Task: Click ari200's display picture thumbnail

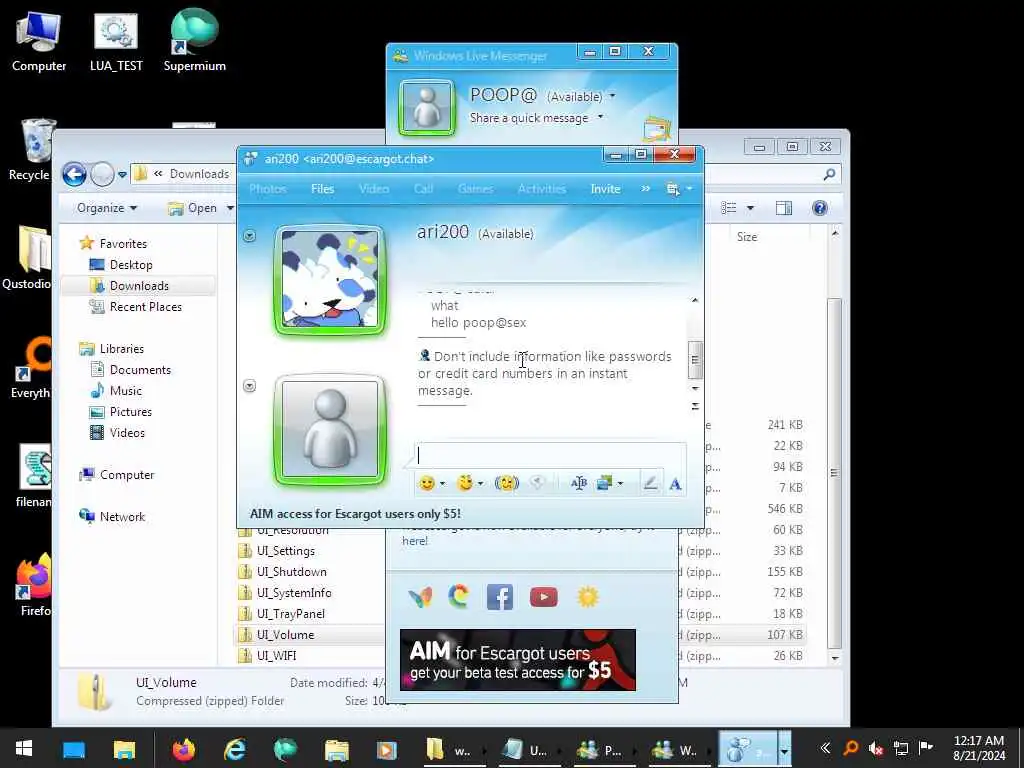Action: click(330, 280)
